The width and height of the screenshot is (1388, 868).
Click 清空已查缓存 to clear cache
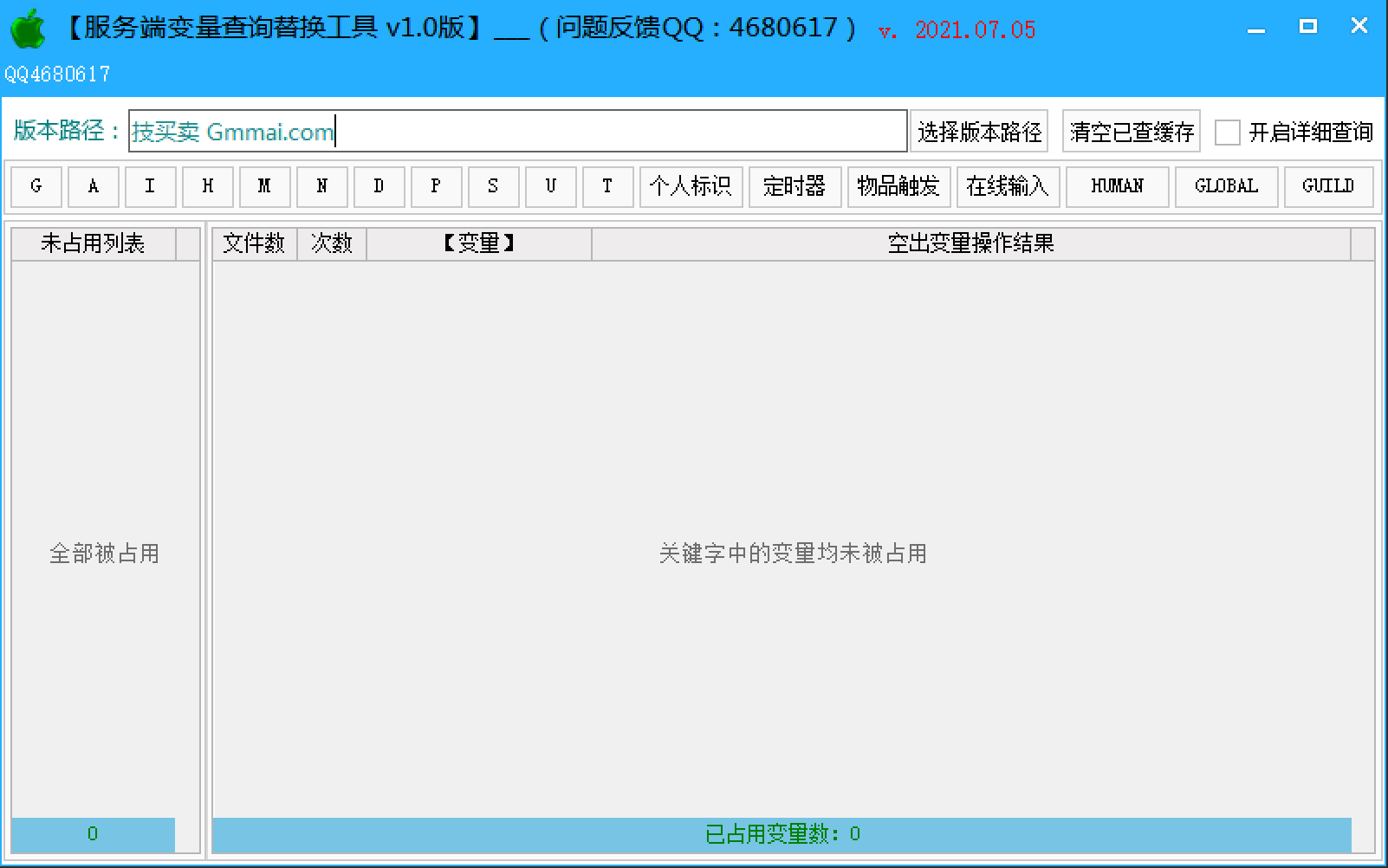pos(1132,132)
